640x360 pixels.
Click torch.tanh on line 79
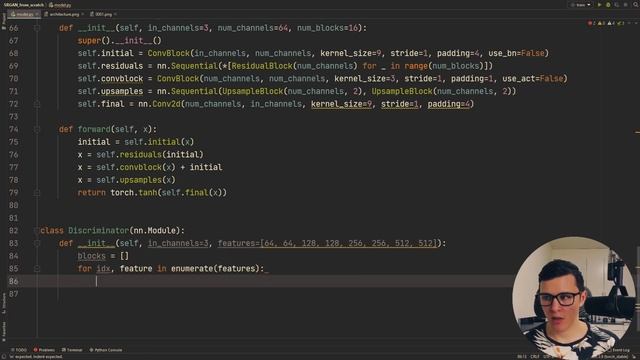click(133, 193)
